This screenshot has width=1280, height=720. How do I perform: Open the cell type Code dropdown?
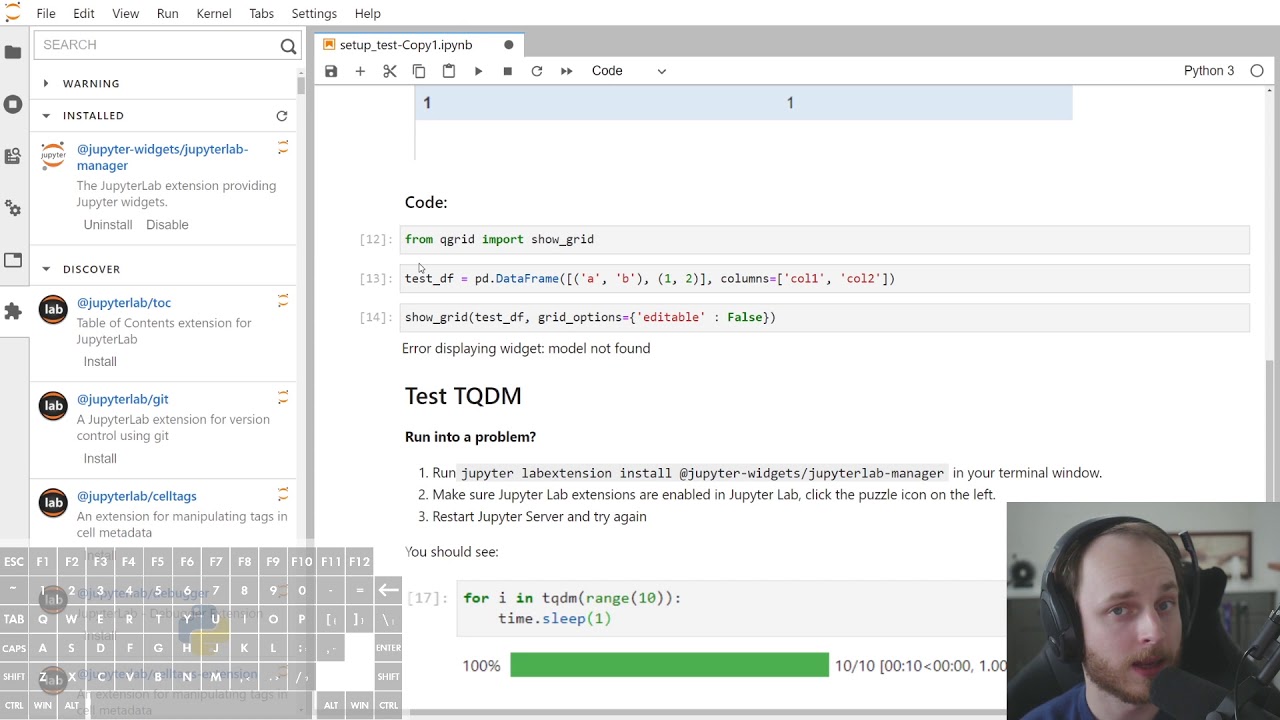(628, 71)
